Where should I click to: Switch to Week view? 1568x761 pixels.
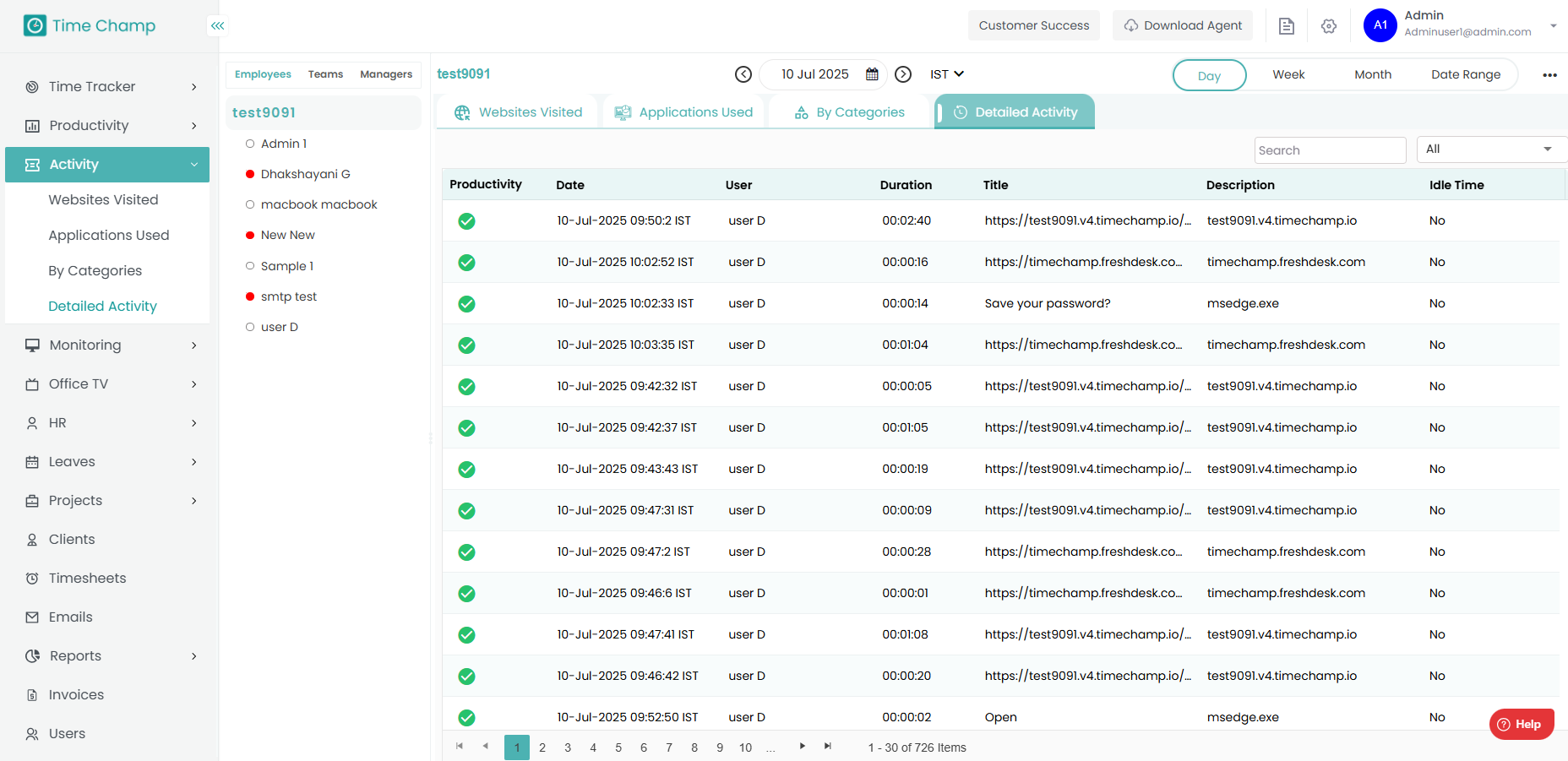[x=1288, y=74]
